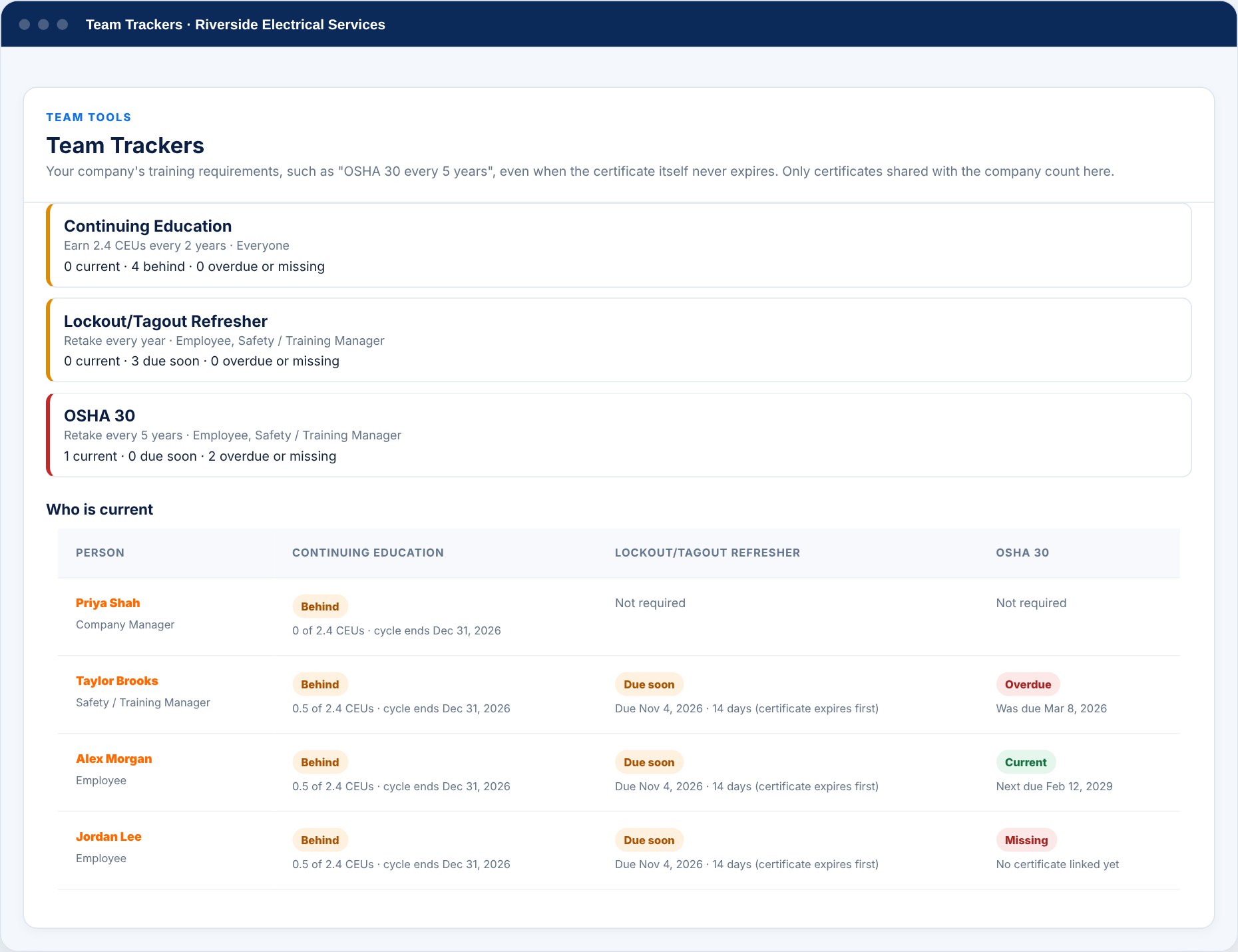The height and width of the screenshot is (952, 1238).
Task: Click the Overdue badge for Taylor Brooks
Action: click(1028, 684)
